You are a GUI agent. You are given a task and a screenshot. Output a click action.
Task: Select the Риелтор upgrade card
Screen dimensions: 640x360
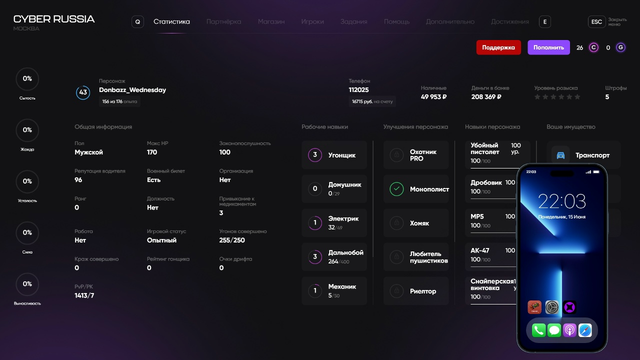[416, 291]
